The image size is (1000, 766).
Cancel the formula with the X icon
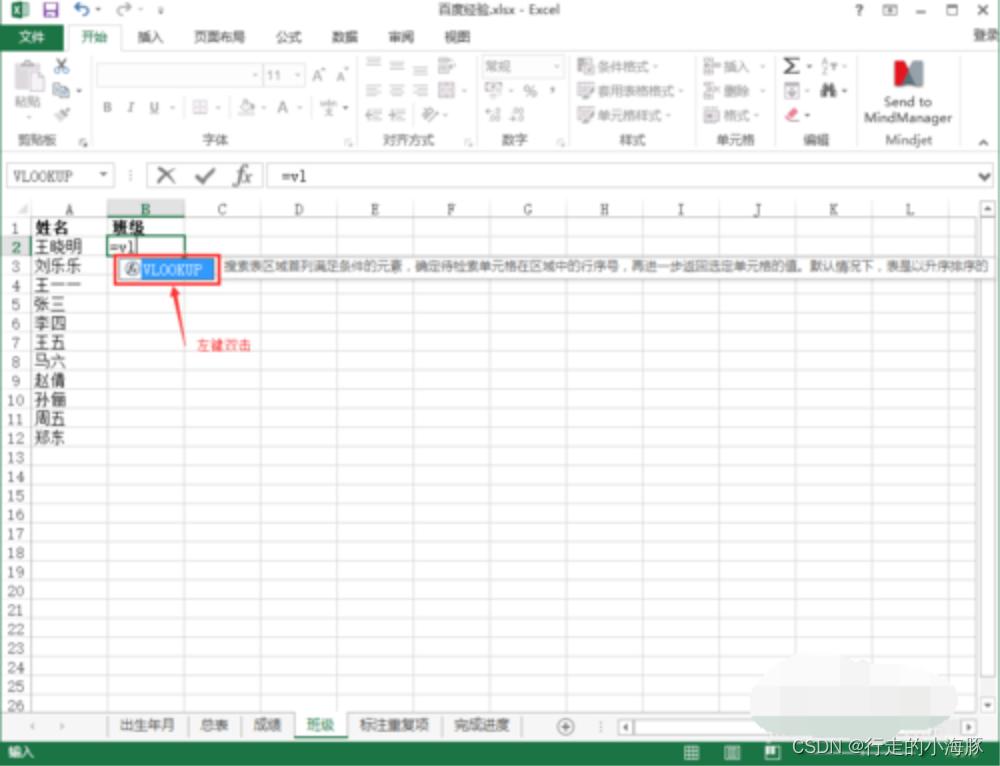[167, 174]
